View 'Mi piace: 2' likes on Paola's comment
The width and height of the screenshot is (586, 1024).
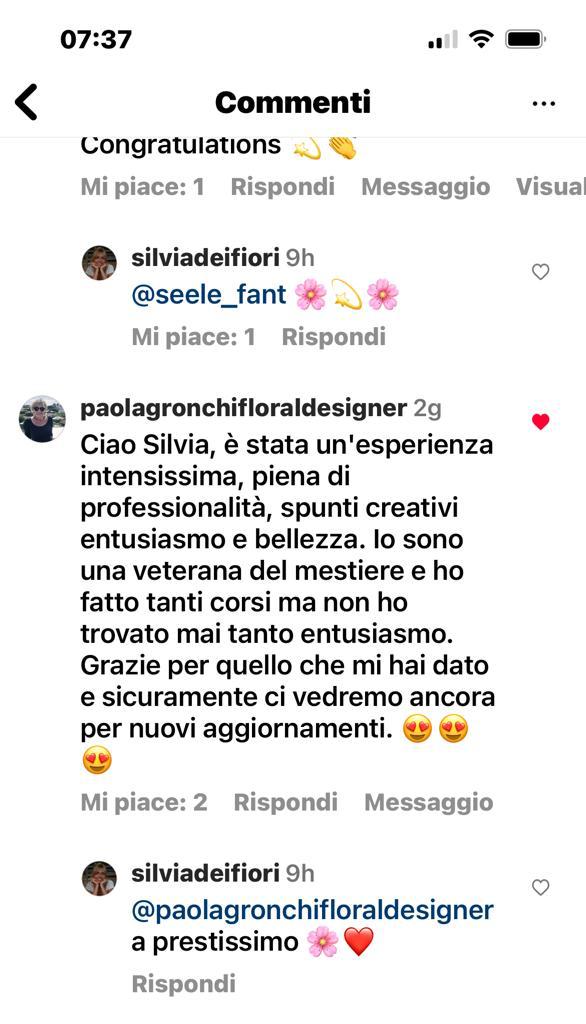pyautogui.click(x=144, y=803)
